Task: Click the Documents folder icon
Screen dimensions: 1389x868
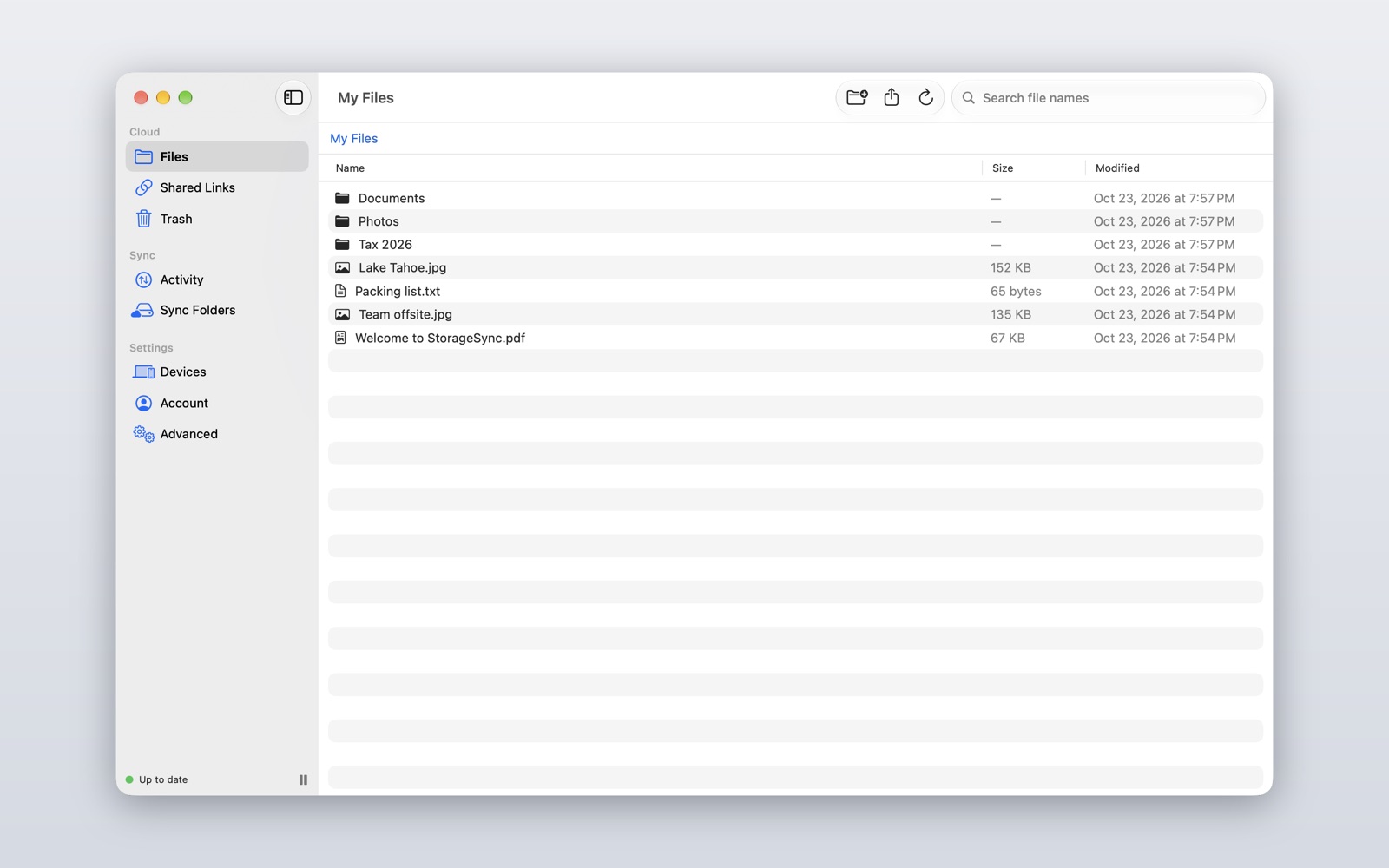Action: [343, 198]
